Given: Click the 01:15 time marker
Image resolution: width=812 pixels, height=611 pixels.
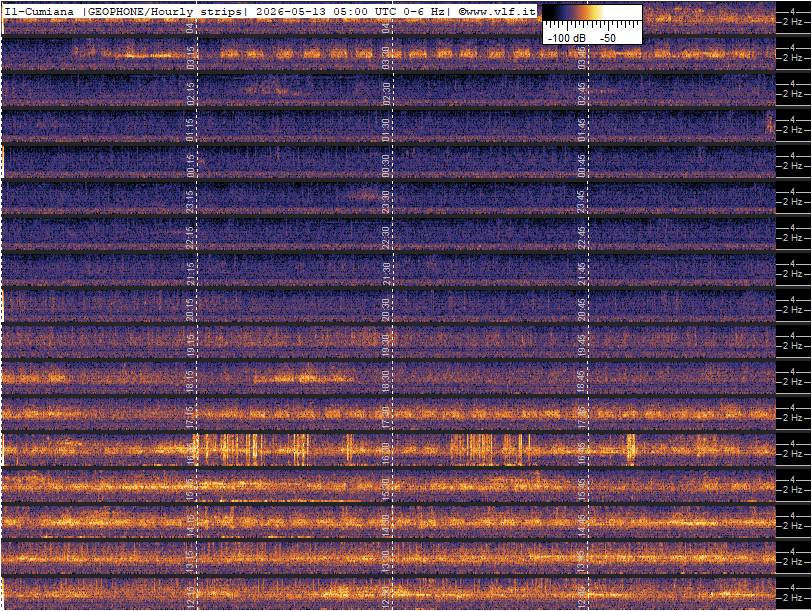Looking at the screenshot, I should [x=190, y=129].
